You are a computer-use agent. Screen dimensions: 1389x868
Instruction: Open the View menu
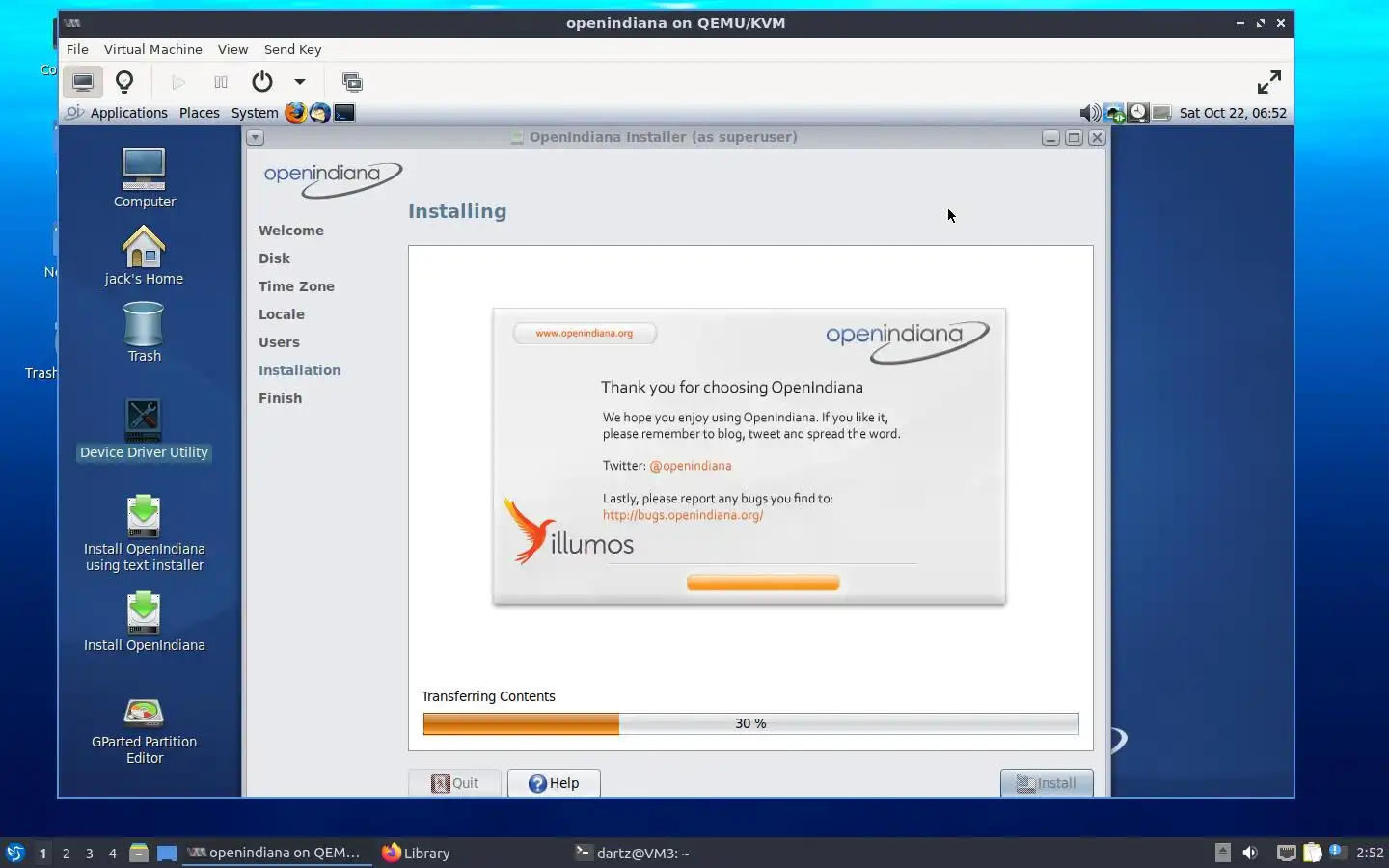click(x=232, y=49)
